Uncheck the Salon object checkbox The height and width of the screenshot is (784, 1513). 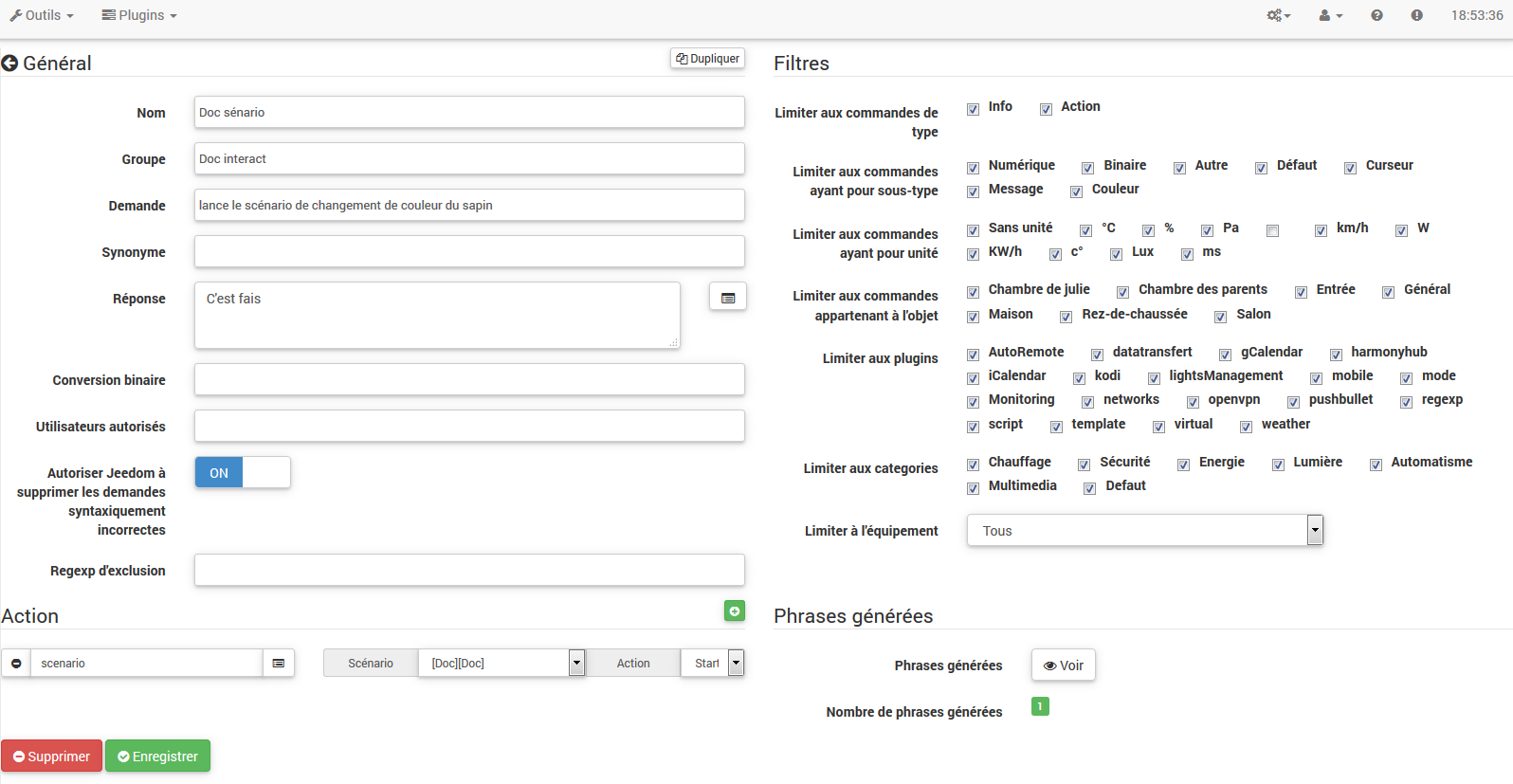1221,317
